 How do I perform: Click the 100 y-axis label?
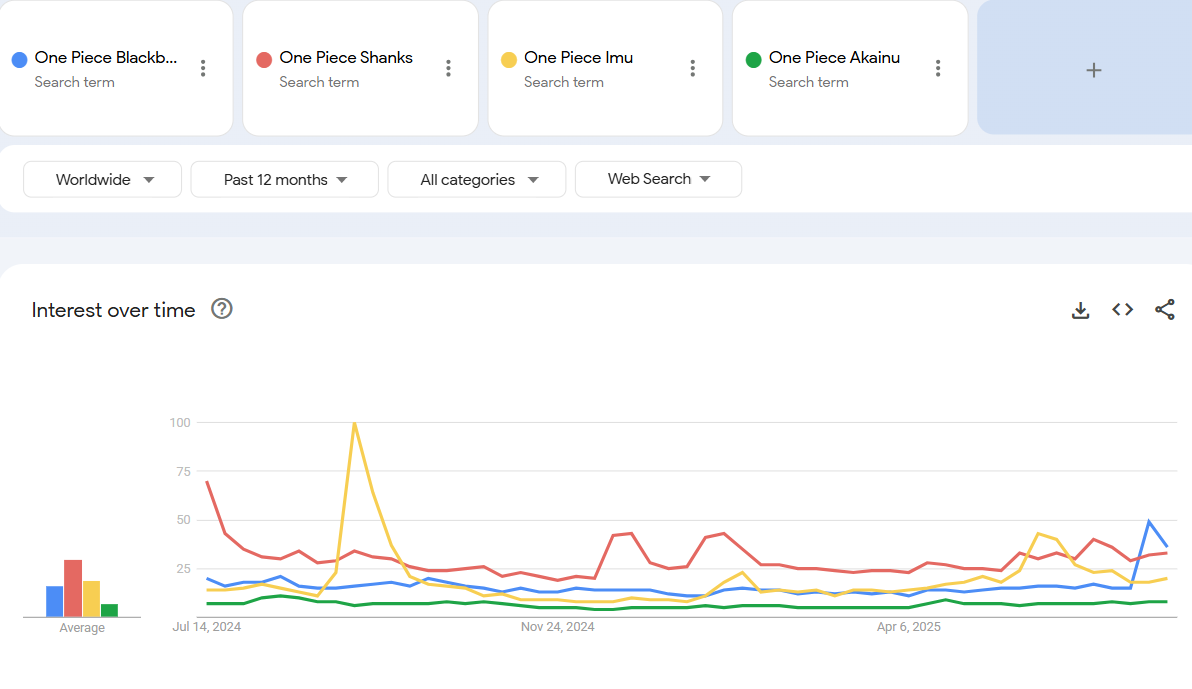tap(180, 423)
